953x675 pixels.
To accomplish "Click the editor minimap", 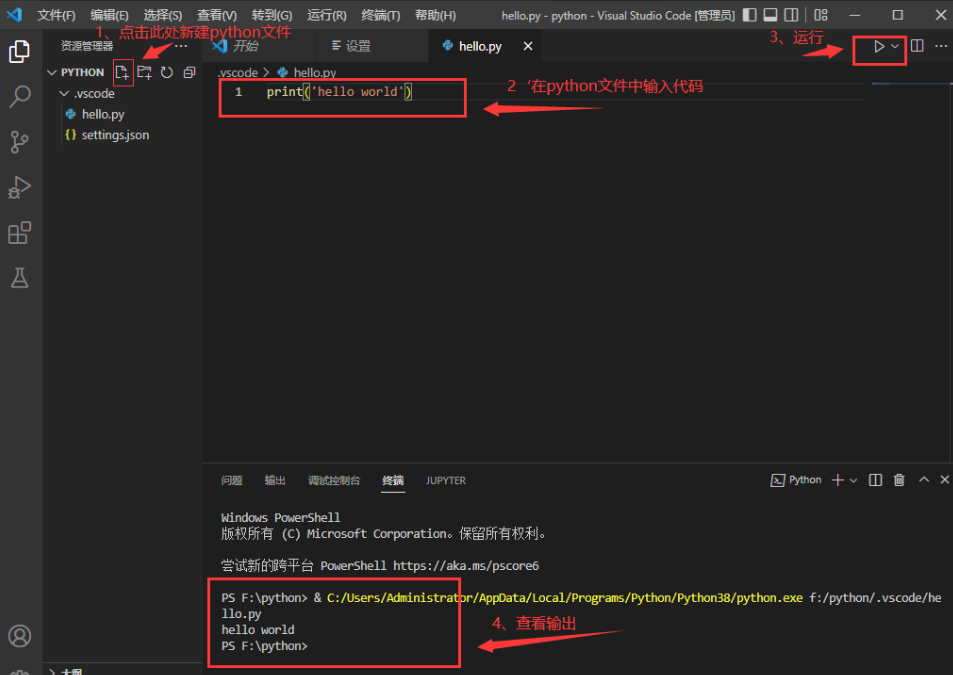I will (x=909, y=84).
